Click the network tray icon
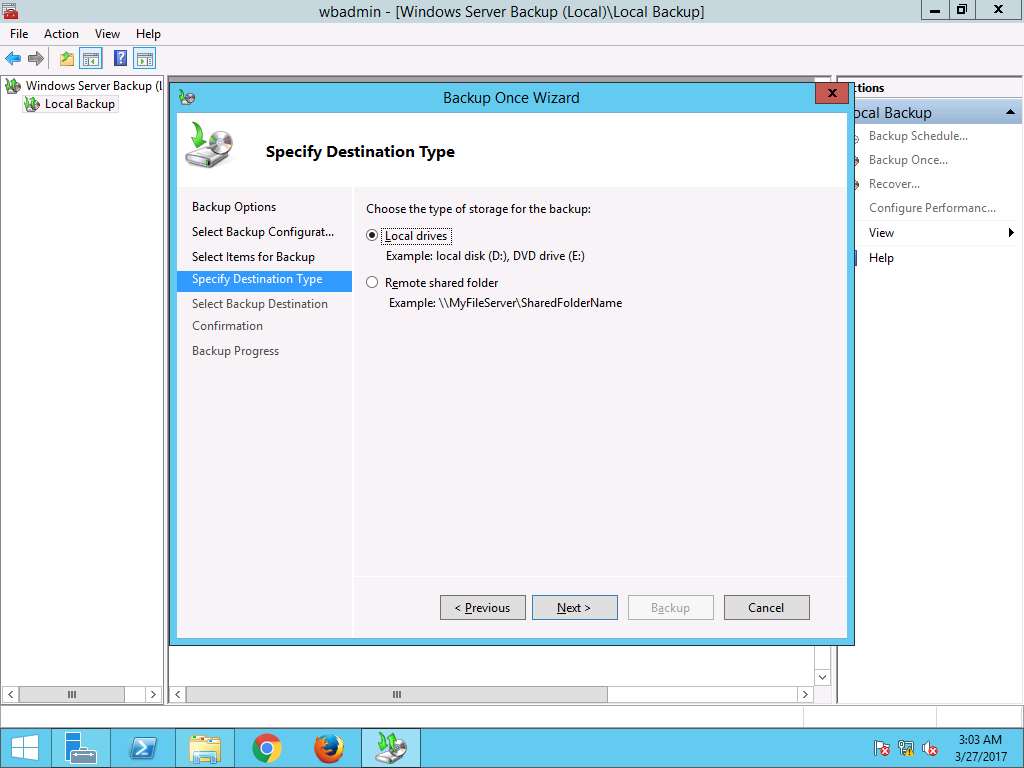1024x768 pixels. 906,748
